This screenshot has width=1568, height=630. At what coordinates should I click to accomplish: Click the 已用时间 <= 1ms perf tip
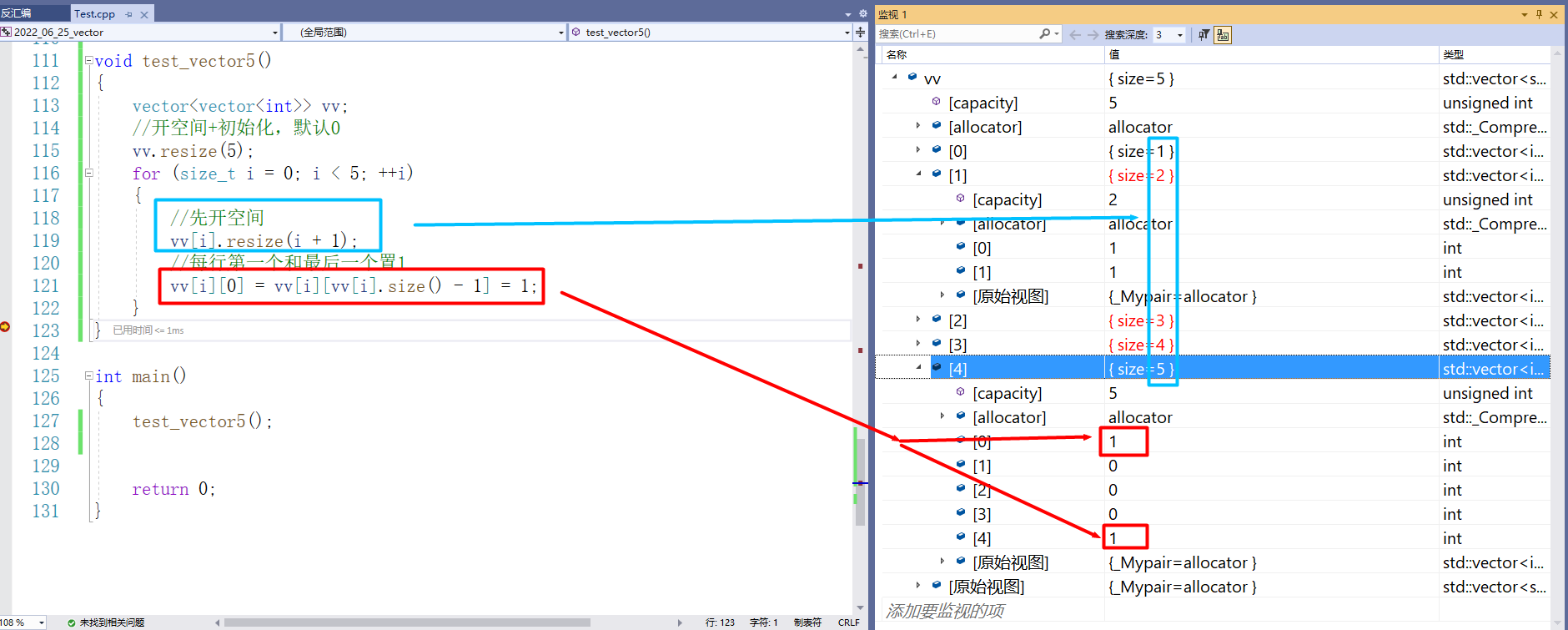[148, 330]
